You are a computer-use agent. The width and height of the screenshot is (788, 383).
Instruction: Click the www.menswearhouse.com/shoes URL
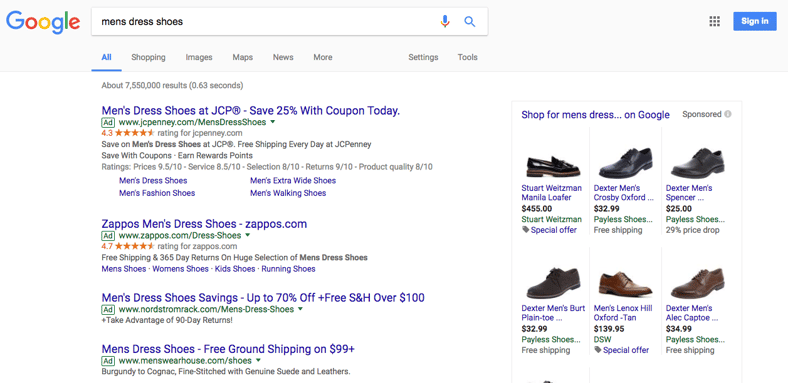(x=185, y=361)
